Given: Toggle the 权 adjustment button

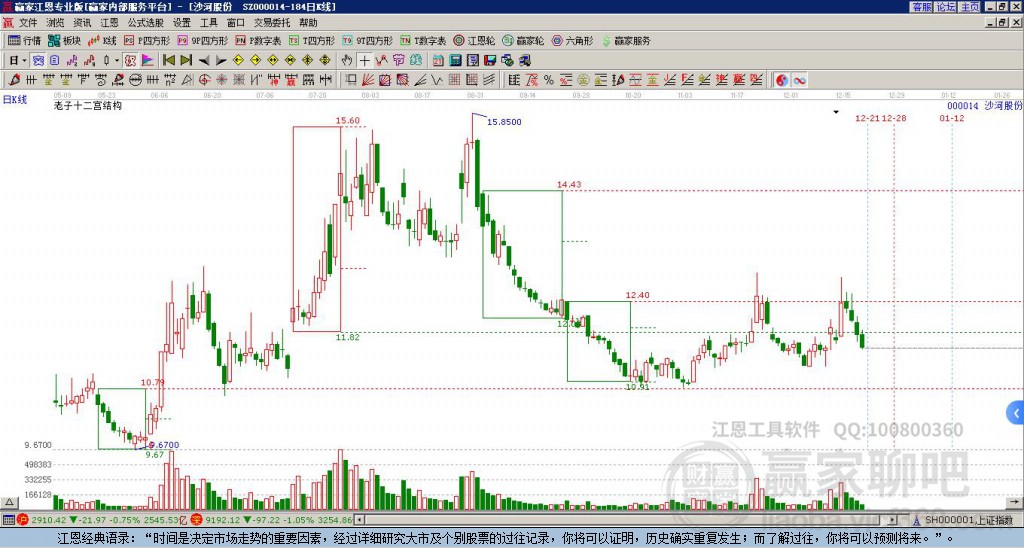Looking at the screenshot, I should [130, 61].
